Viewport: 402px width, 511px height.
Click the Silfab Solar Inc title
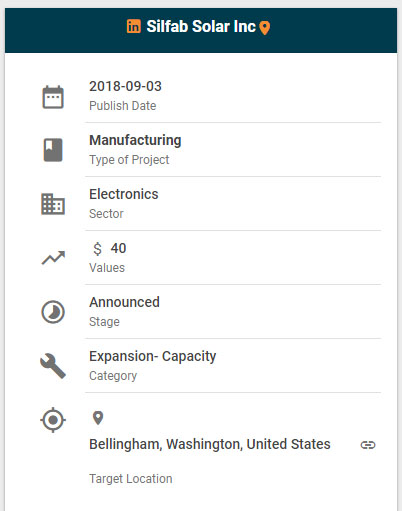point(201,27)
